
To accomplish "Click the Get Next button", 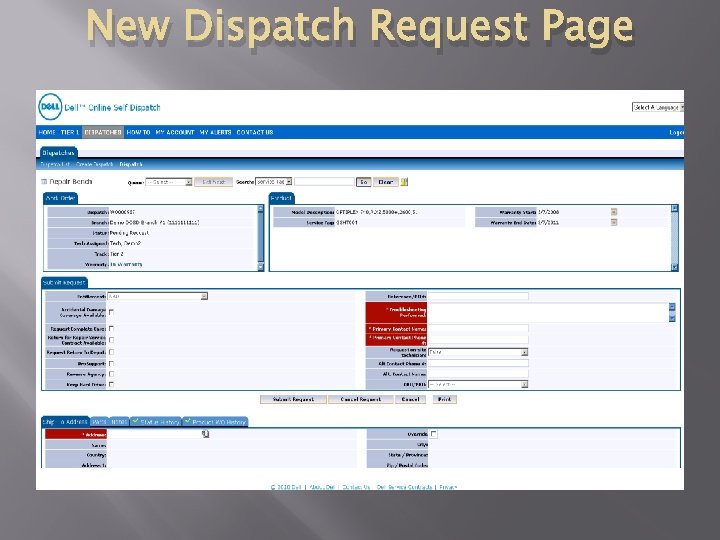I will tap(213, 182).
